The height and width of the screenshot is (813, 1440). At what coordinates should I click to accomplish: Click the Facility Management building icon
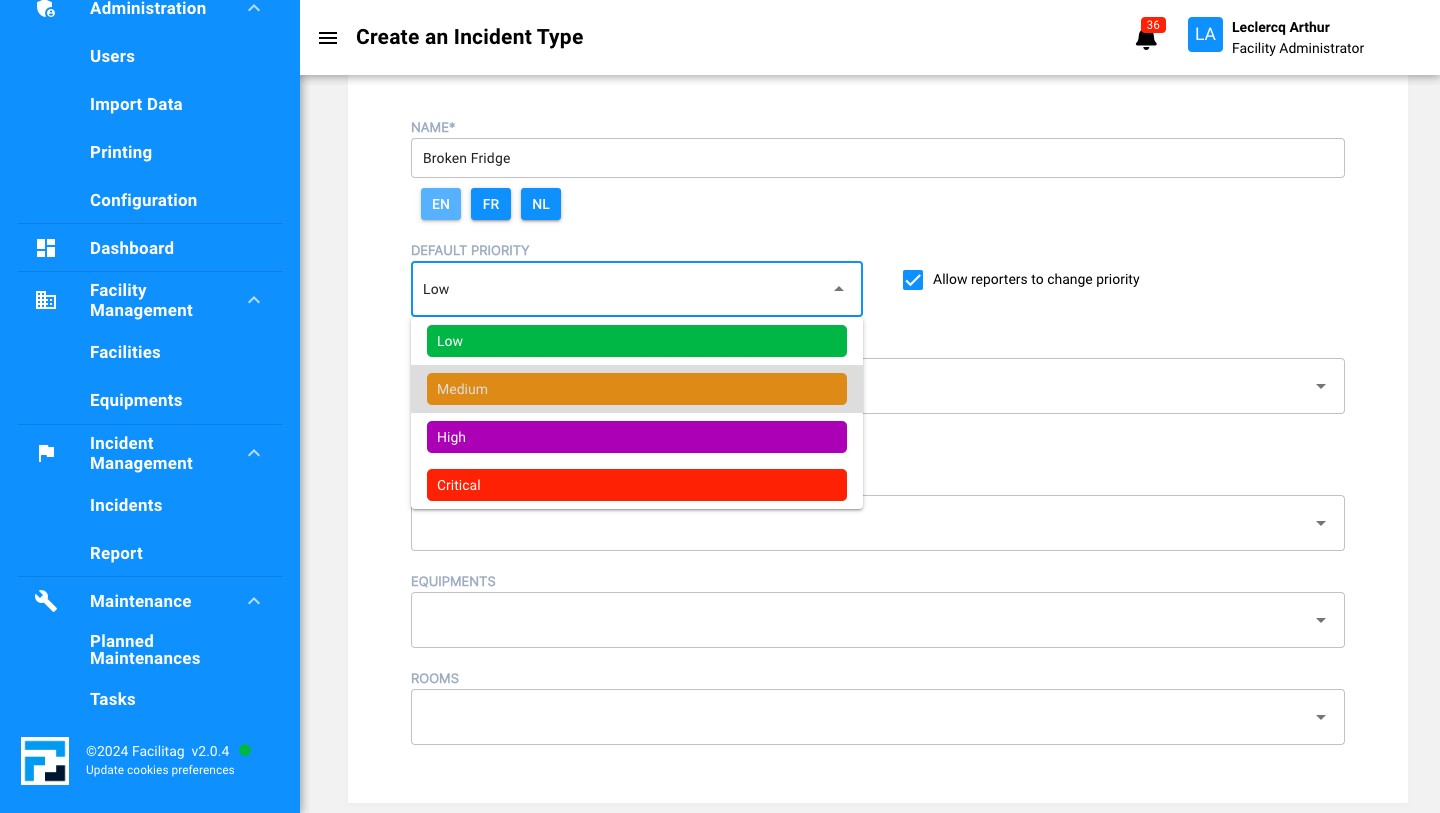click(x=46, y=300)
